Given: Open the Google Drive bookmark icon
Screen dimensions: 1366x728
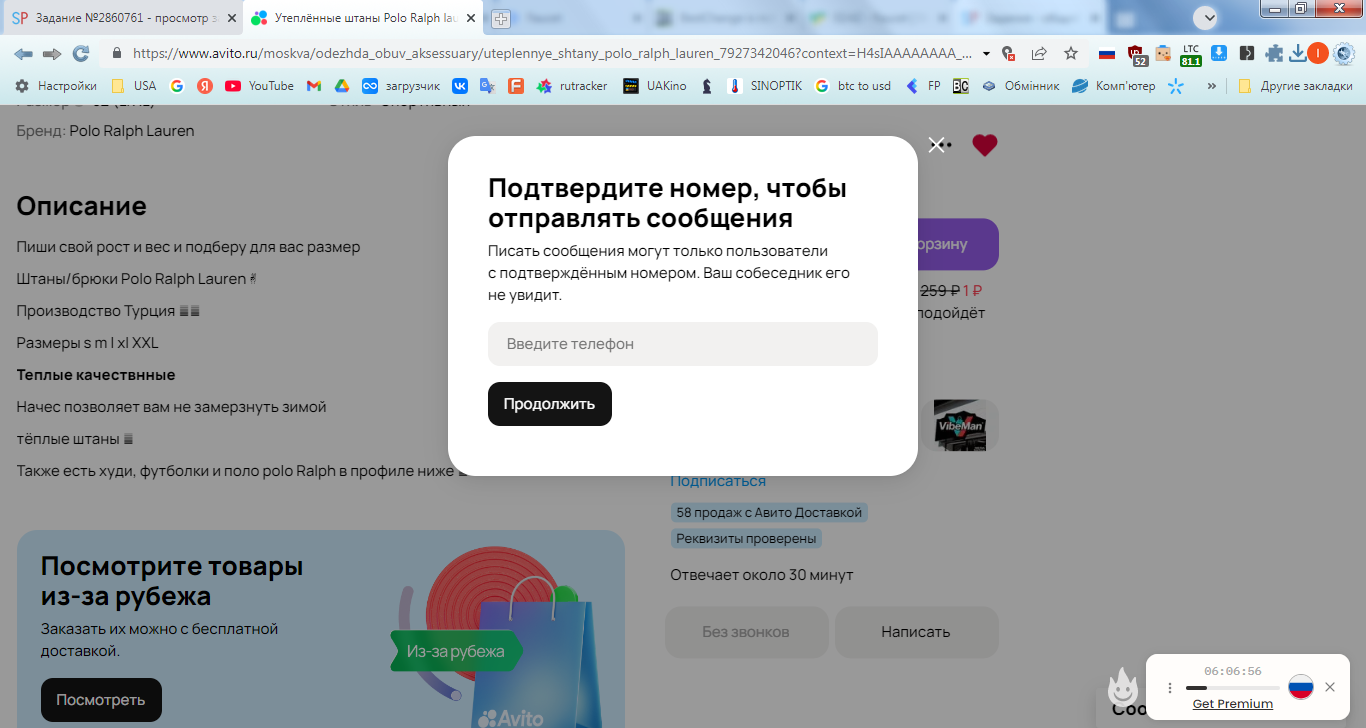Looking at the screenshot, I should coord(342,86).
